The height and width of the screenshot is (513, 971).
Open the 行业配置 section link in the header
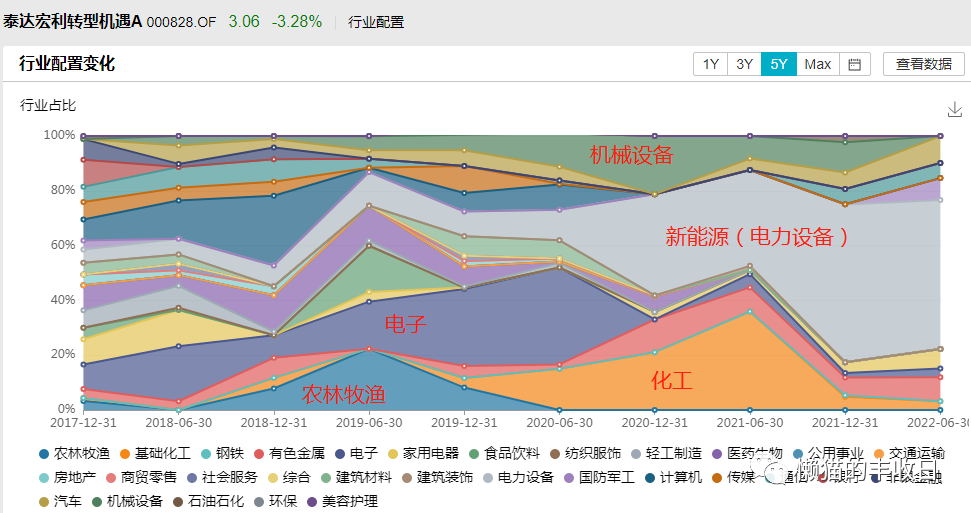click(376, 22)
